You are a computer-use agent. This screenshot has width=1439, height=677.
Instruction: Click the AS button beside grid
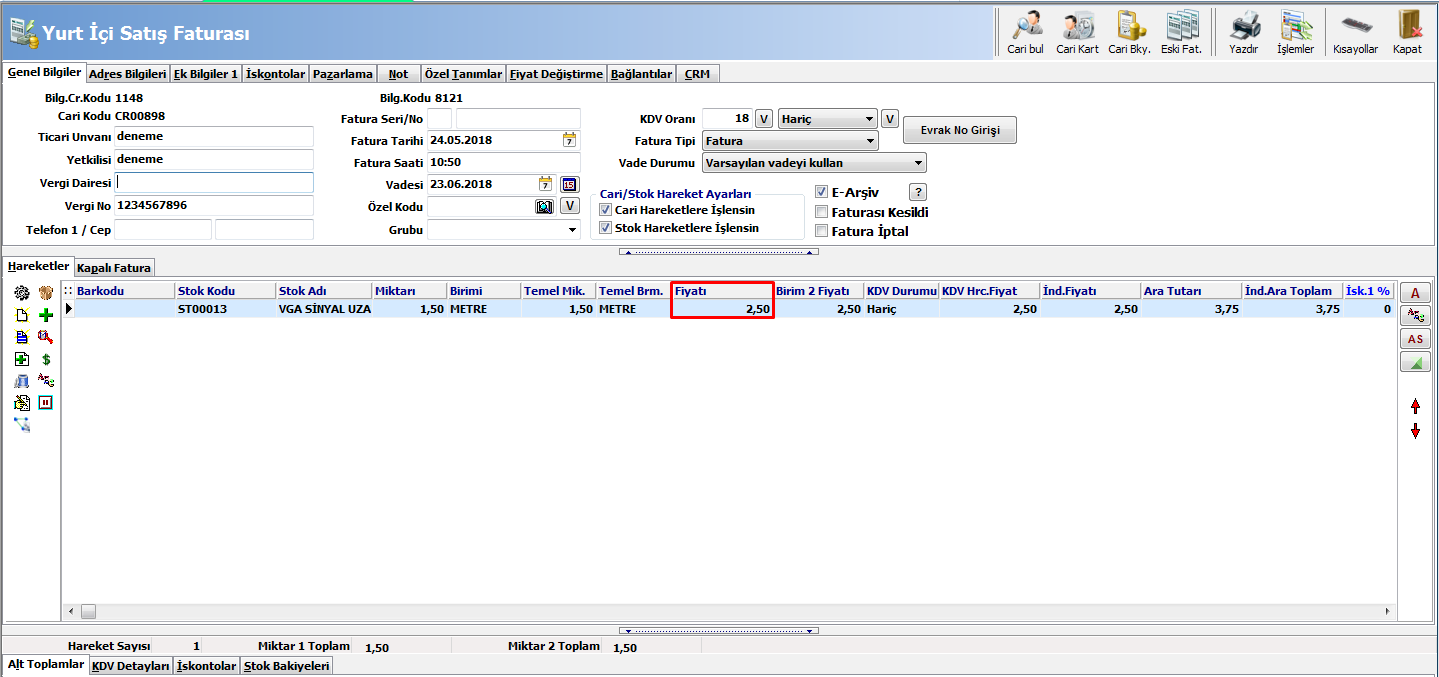click(x=1415, y=339)
